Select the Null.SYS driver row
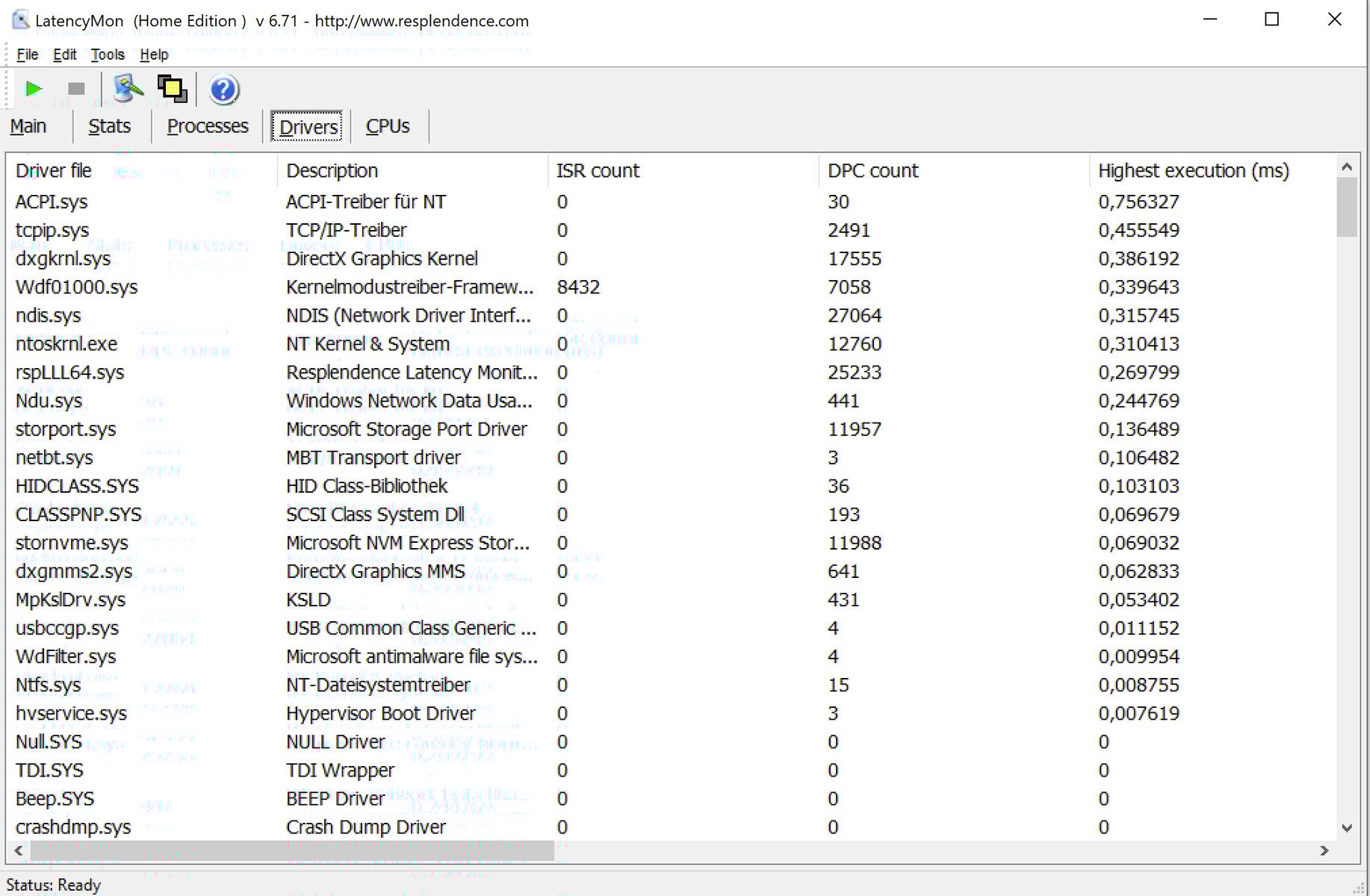Viewport: 1370px width, 896px height. click(x=672, y=741)
